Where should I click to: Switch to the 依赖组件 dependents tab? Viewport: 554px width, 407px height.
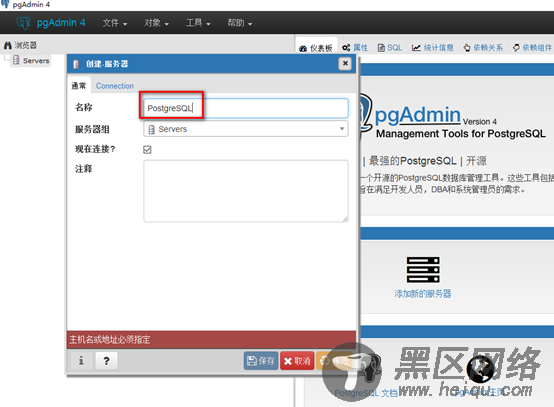(532, 48)
